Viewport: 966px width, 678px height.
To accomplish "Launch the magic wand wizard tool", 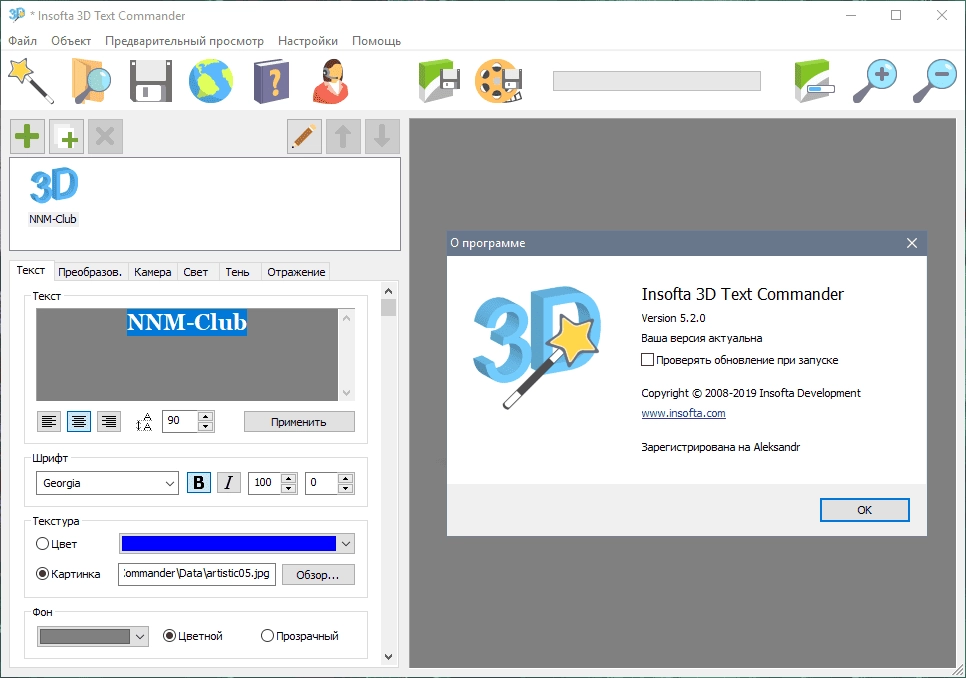I will (x=31, y=81).
